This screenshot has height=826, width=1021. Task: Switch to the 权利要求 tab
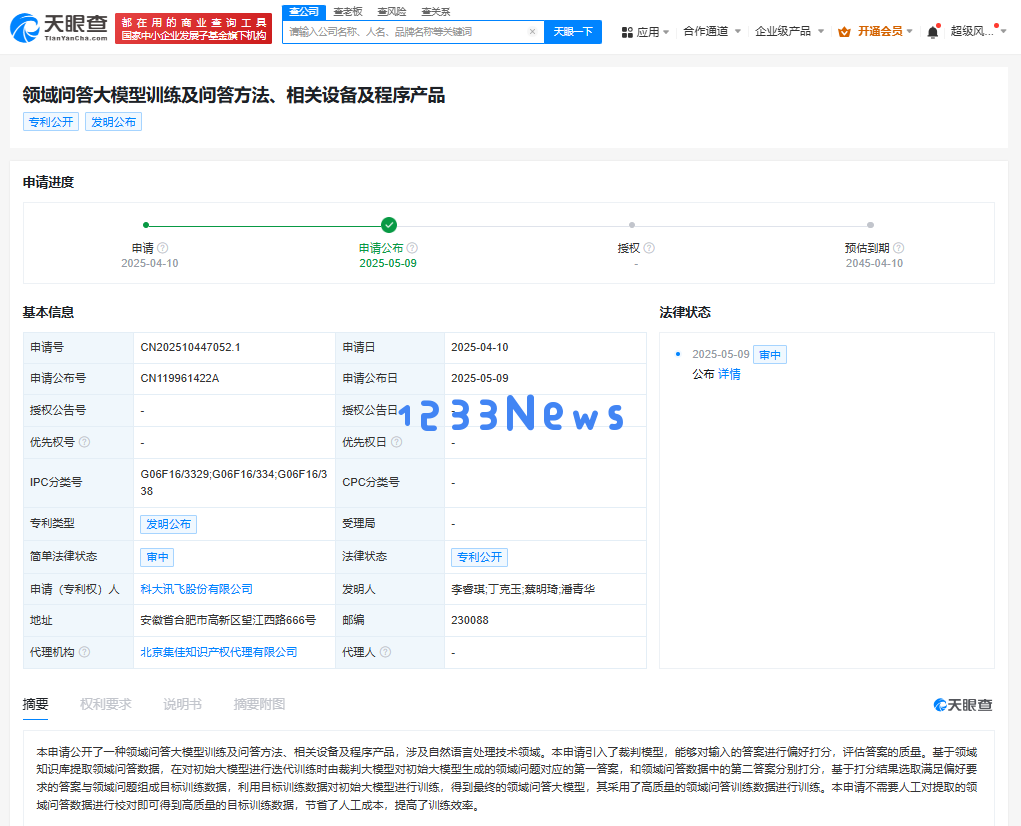105,704
